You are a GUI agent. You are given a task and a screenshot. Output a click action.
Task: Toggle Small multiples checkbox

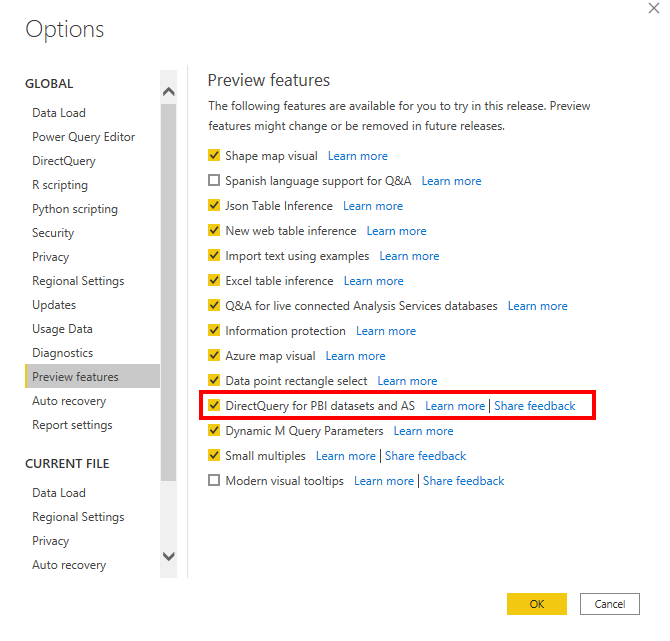point(214,455)
